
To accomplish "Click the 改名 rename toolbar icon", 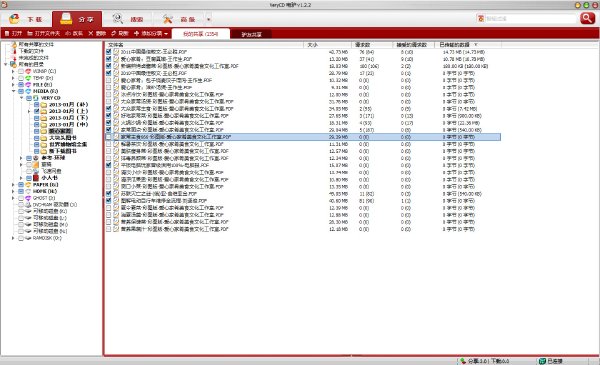I will [68, 34].
